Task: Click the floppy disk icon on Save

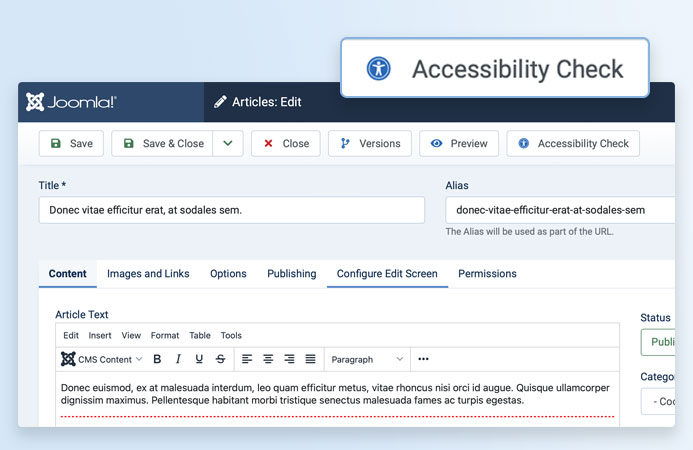Action: 56,143
